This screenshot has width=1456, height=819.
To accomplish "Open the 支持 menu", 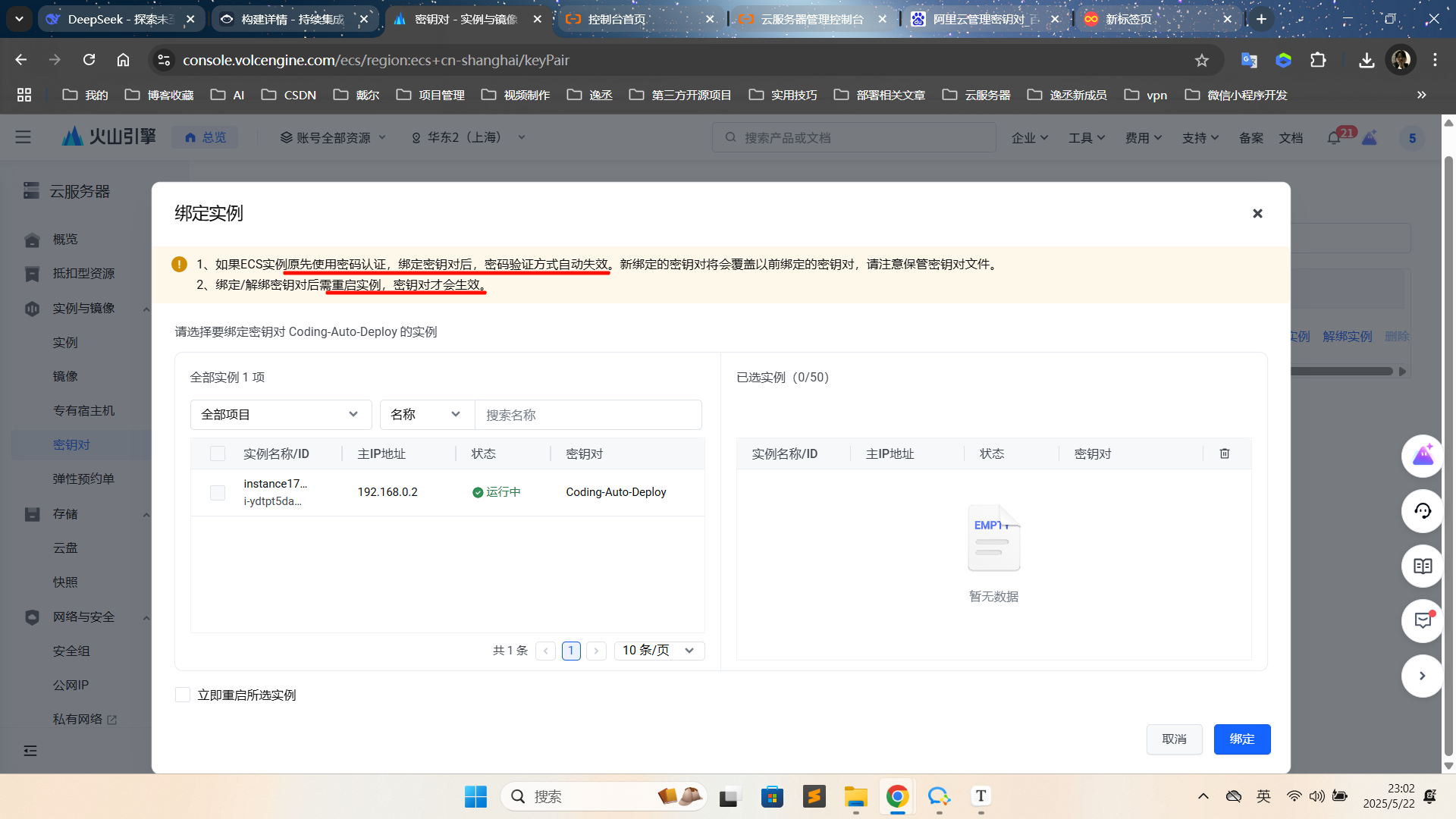I will [1200, 137].
